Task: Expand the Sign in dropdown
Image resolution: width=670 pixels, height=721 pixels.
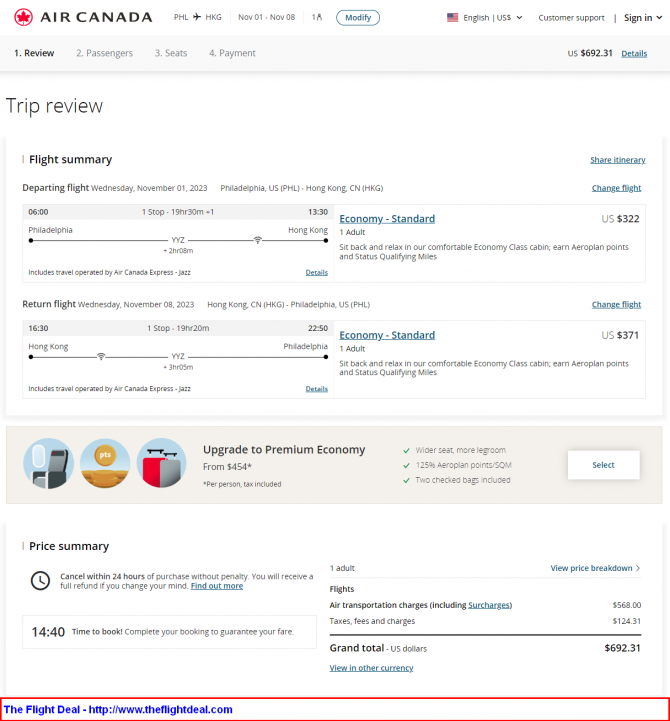Action: (x=643, y=17)
